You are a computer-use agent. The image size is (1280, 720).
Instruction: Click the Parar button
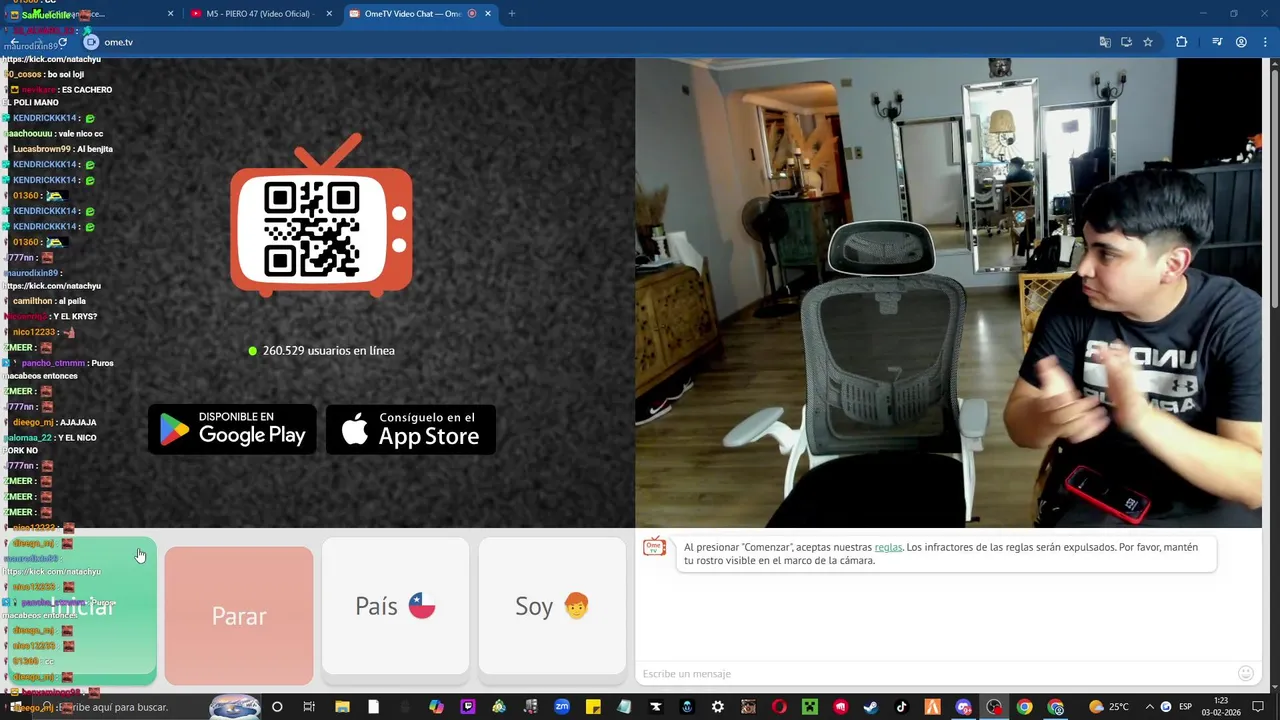[239, 616]
